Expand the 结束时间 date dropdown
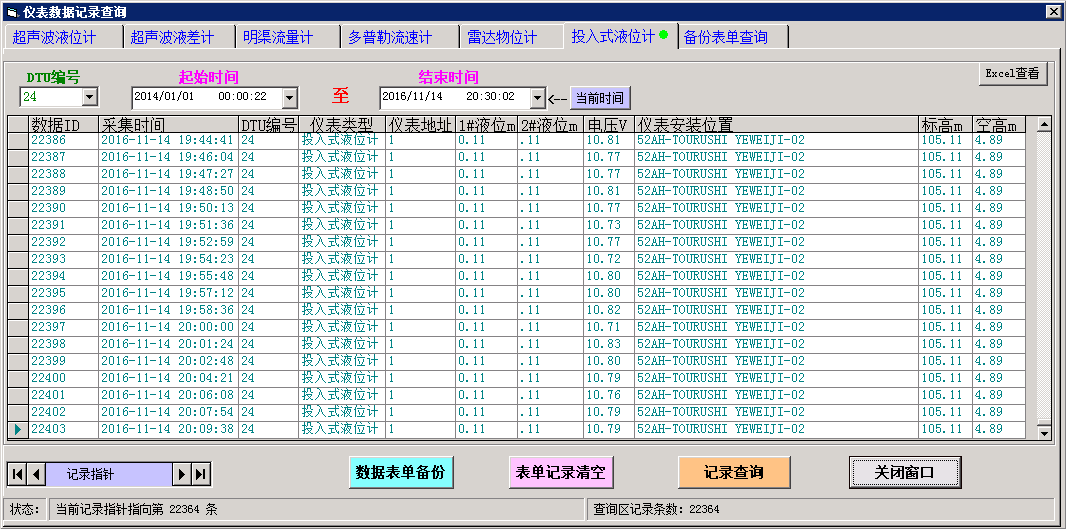1066x529 pixels. pos(537,97)
